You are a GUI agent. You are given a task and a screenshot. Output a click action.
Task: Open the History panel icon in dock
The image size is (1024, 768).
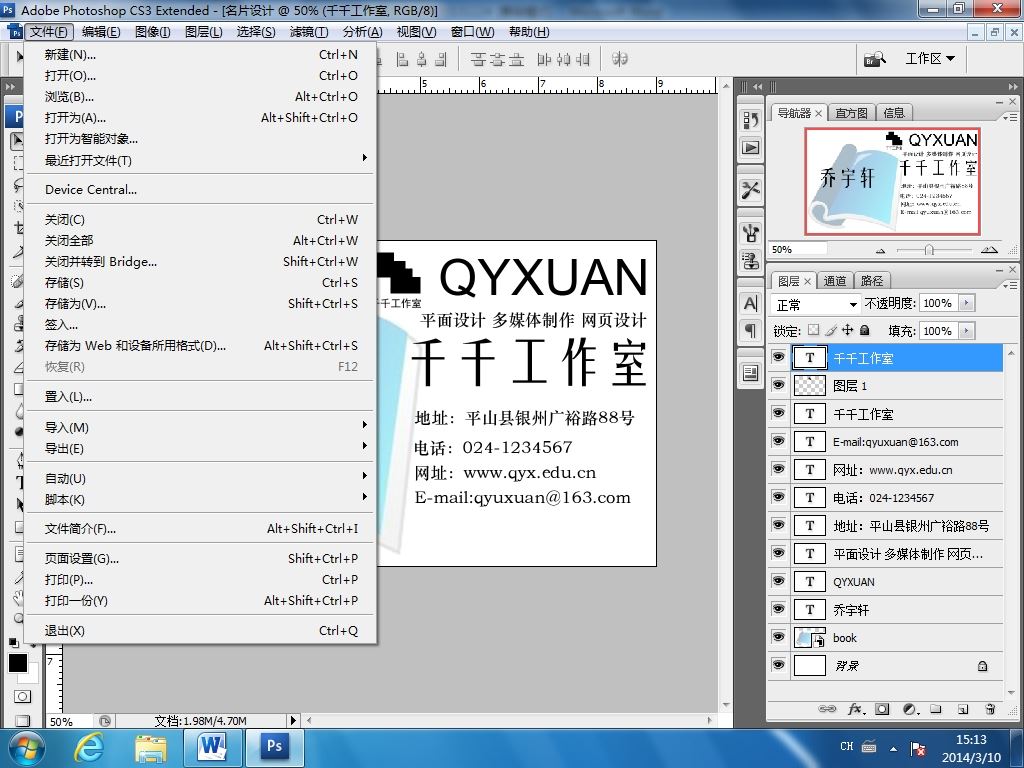[750, 120]
